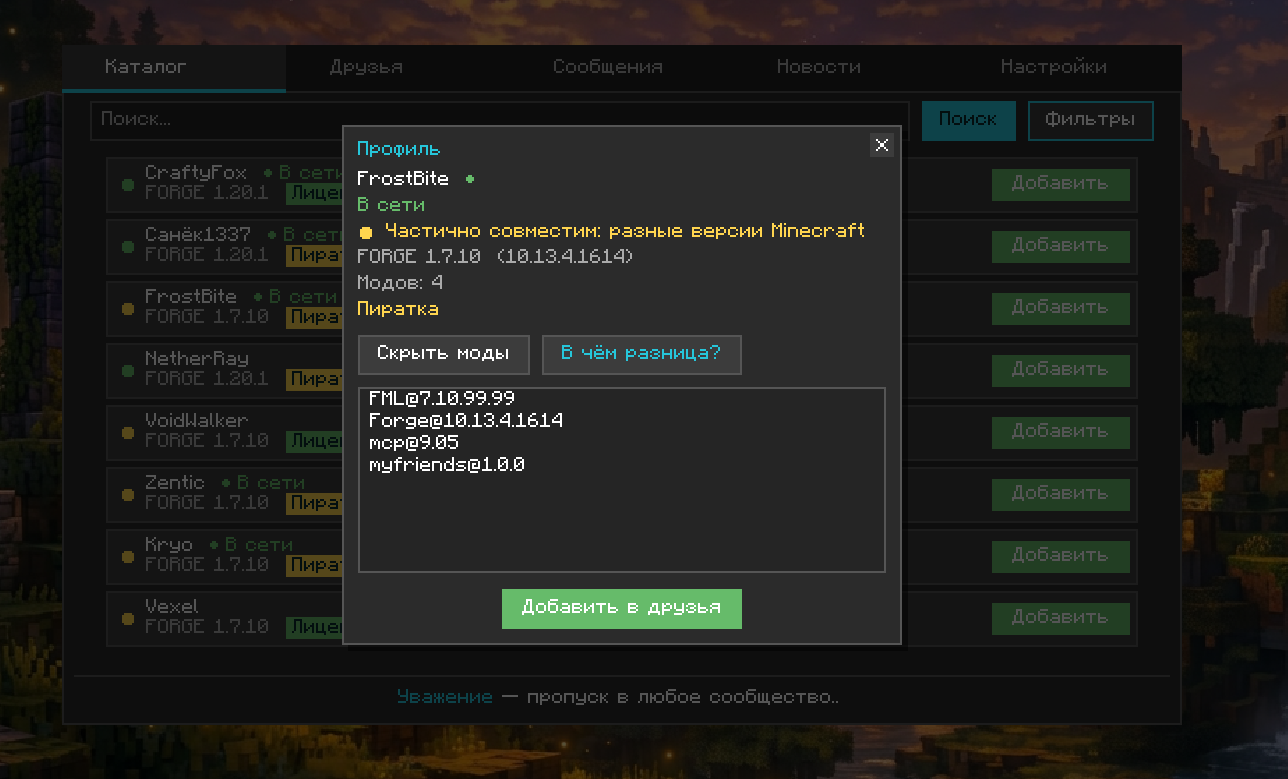Click the Forge@10.13.4.1614 mod entry
1288x779 pixels.
466,421
